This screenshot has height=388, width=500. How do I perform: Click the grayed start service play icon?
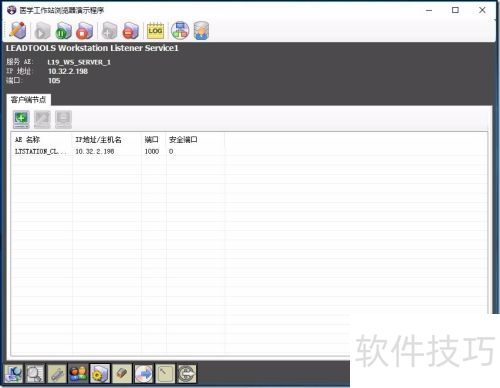42,31
